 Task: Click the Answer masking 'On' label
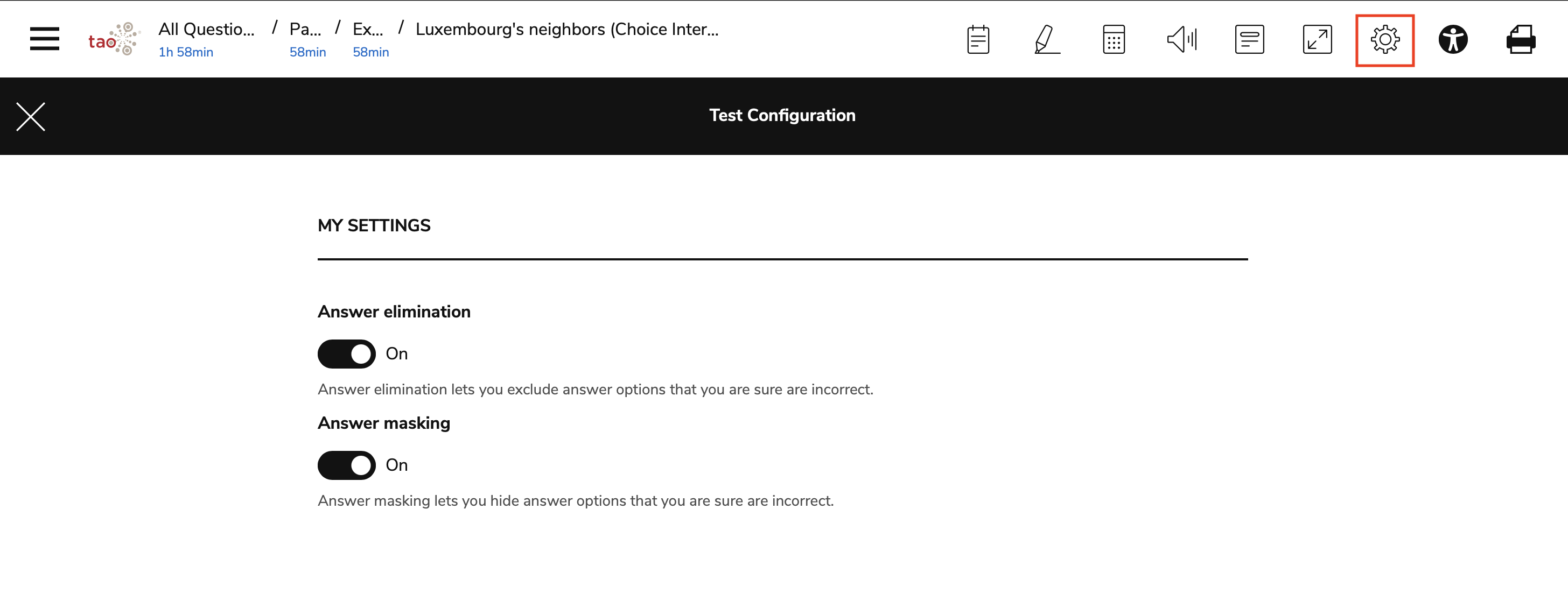click(397, 465)
